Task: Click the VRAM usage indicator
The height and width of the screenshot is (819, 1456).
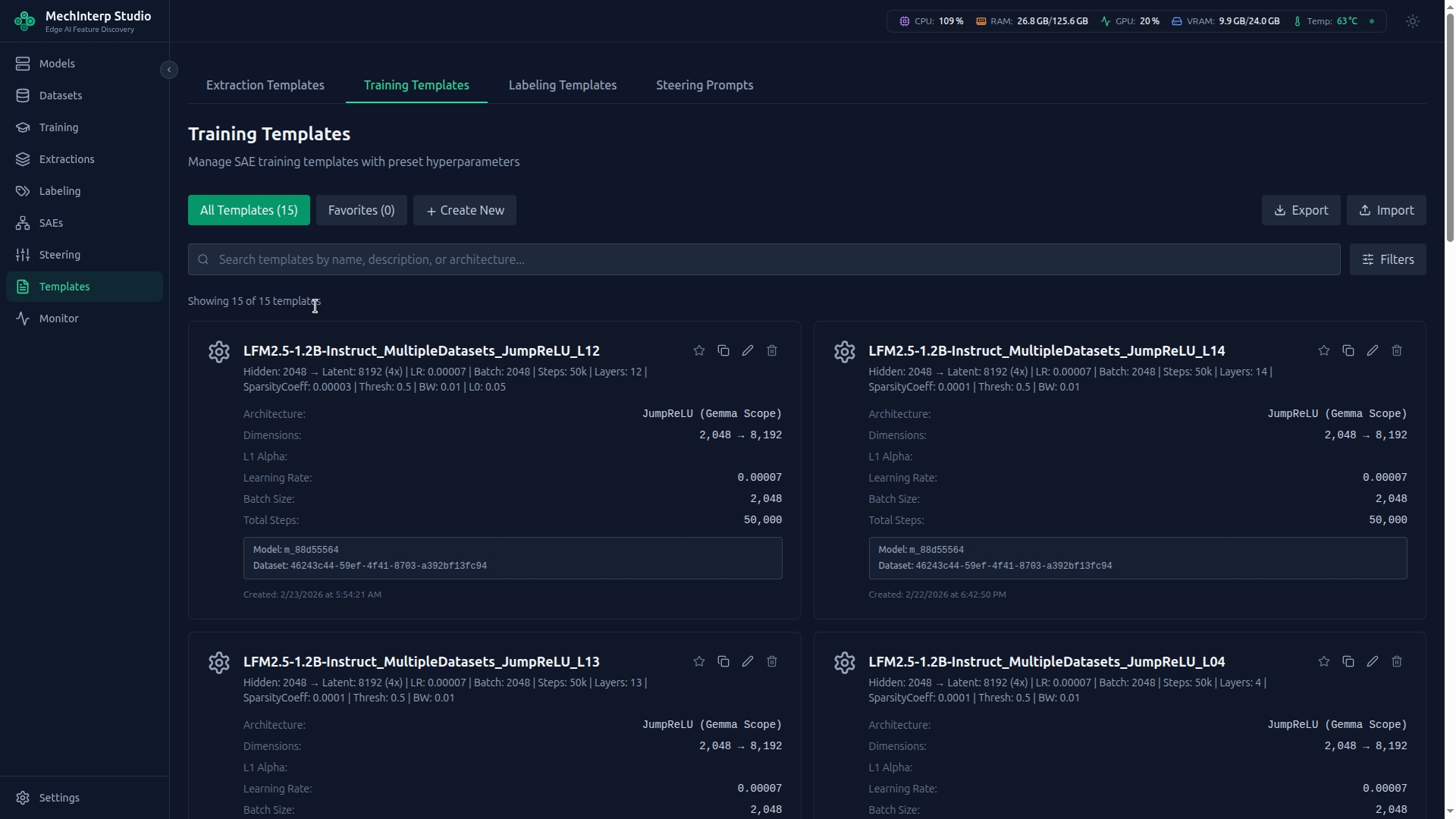Action: pos(1225,21)
